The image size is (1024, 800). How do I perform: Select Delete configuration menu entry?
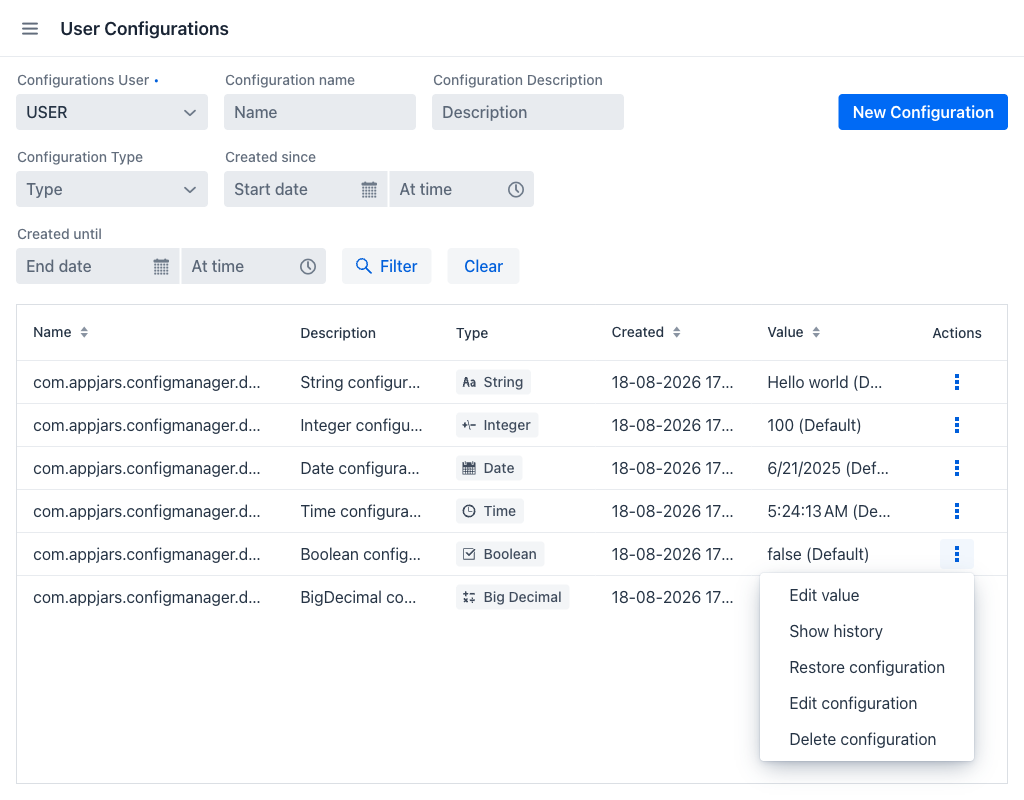(867, 739)
